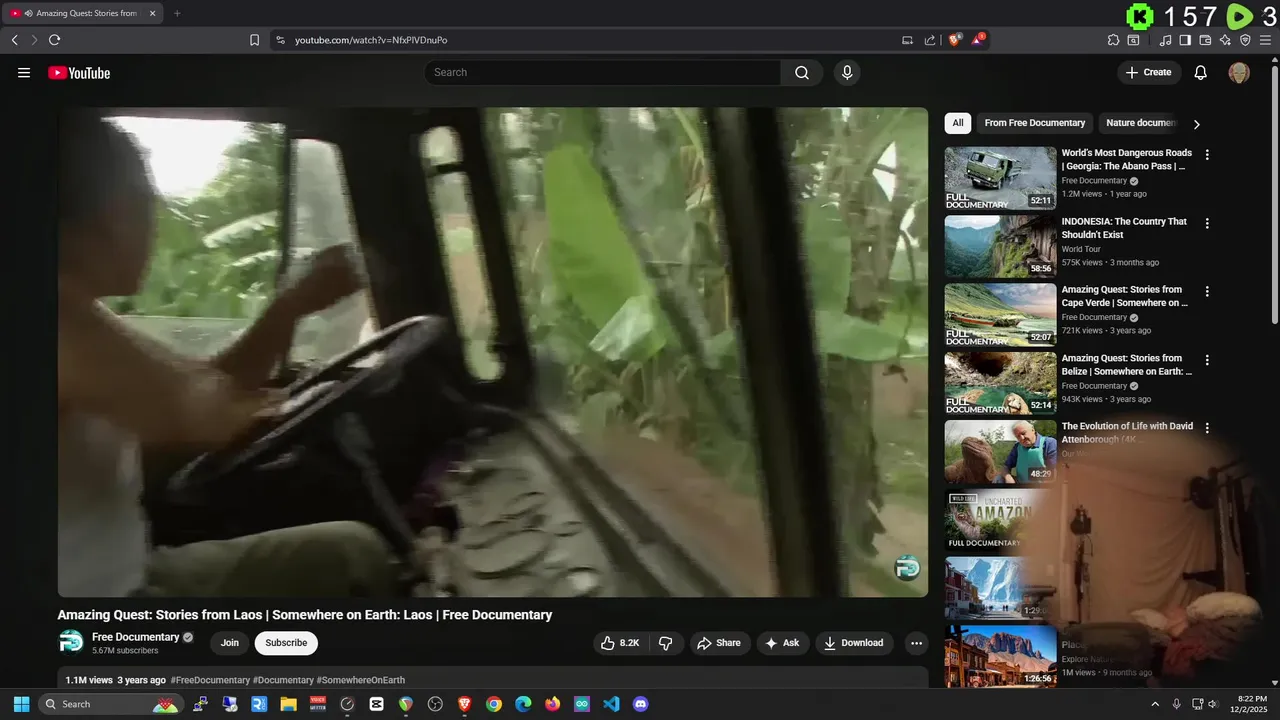Open Firefox from the taskbar
Viewport: 1280px width, 720px height.
click(x=552, y=704)
